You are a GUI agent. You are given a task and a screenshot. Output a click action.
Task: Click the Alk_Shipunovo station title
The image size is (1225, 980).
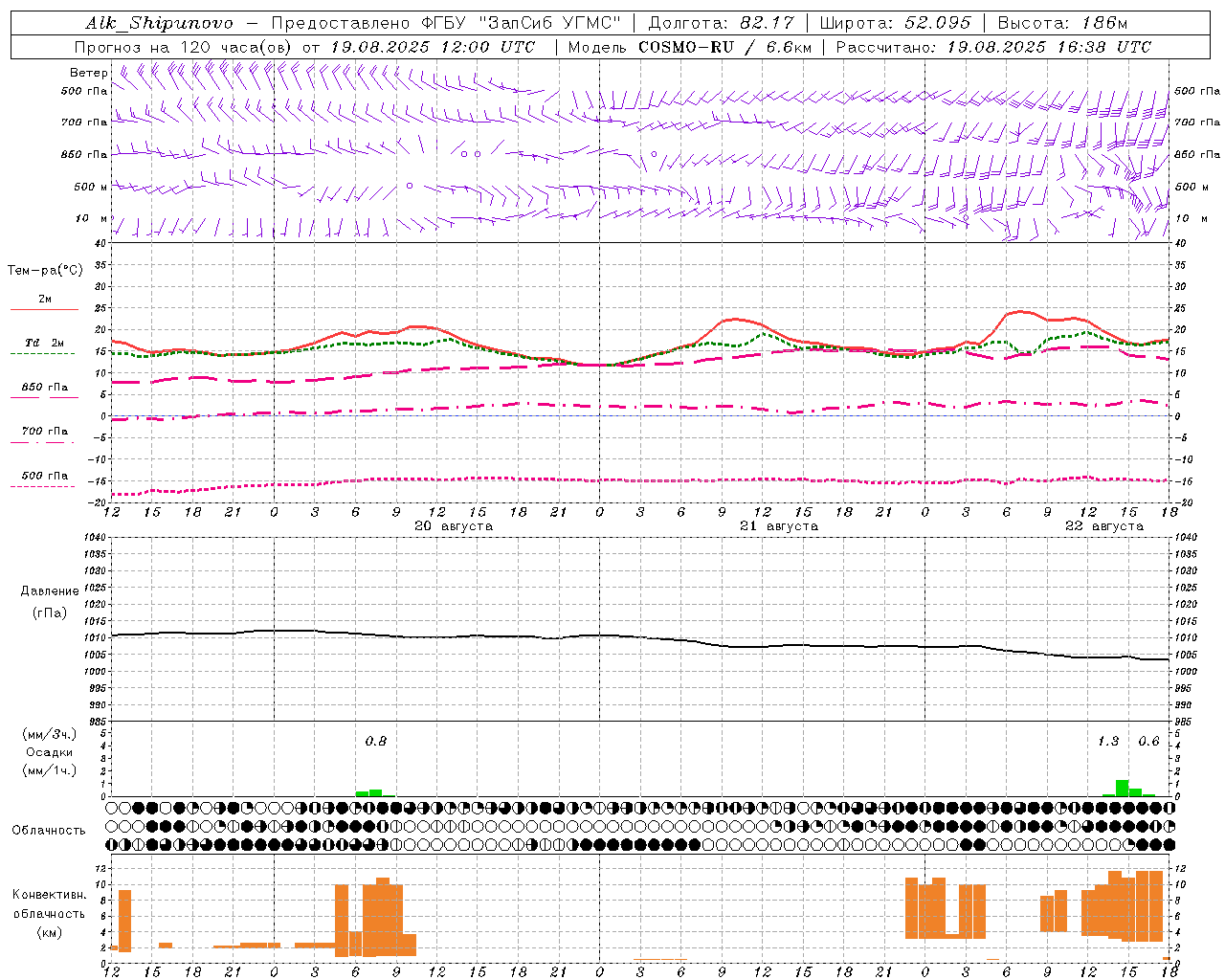tap(159, 23)
